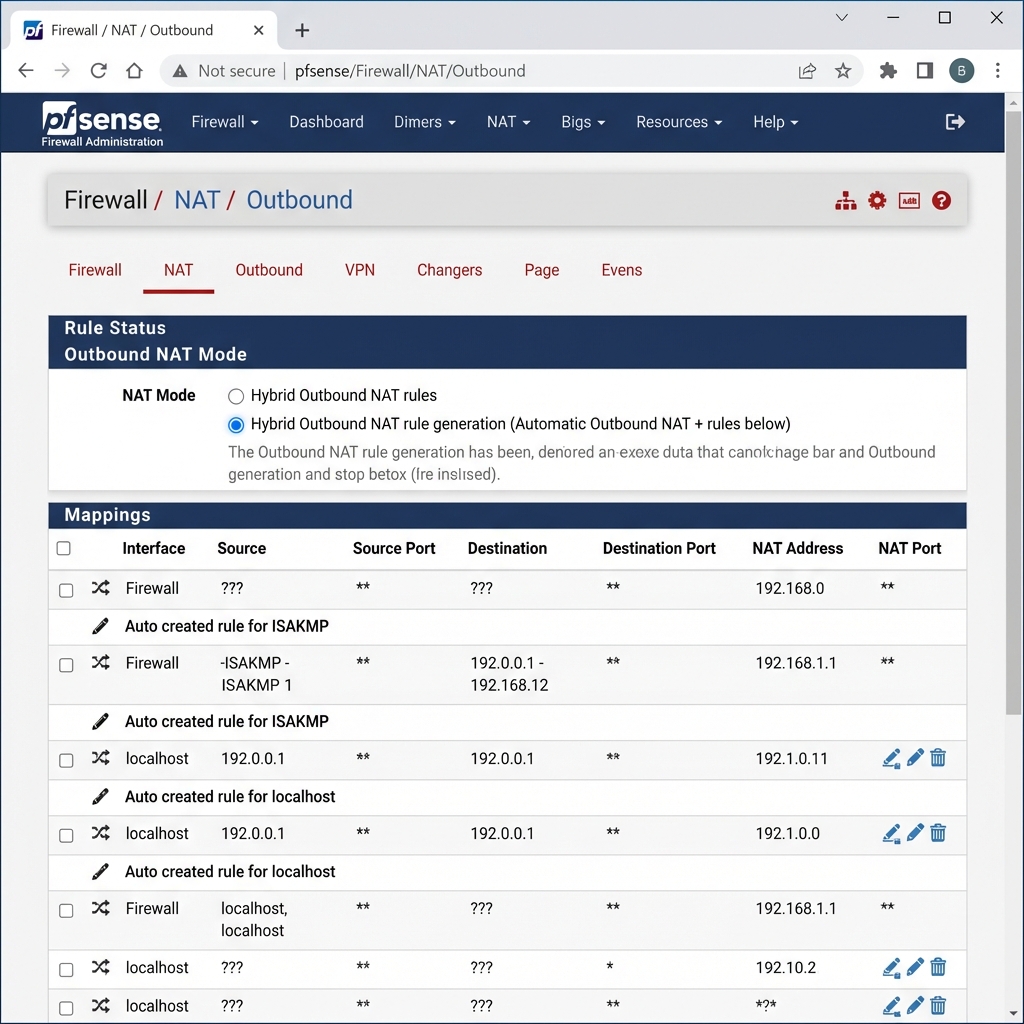
Task: Open the red help question icon
Action: click(x=941, y=201)
